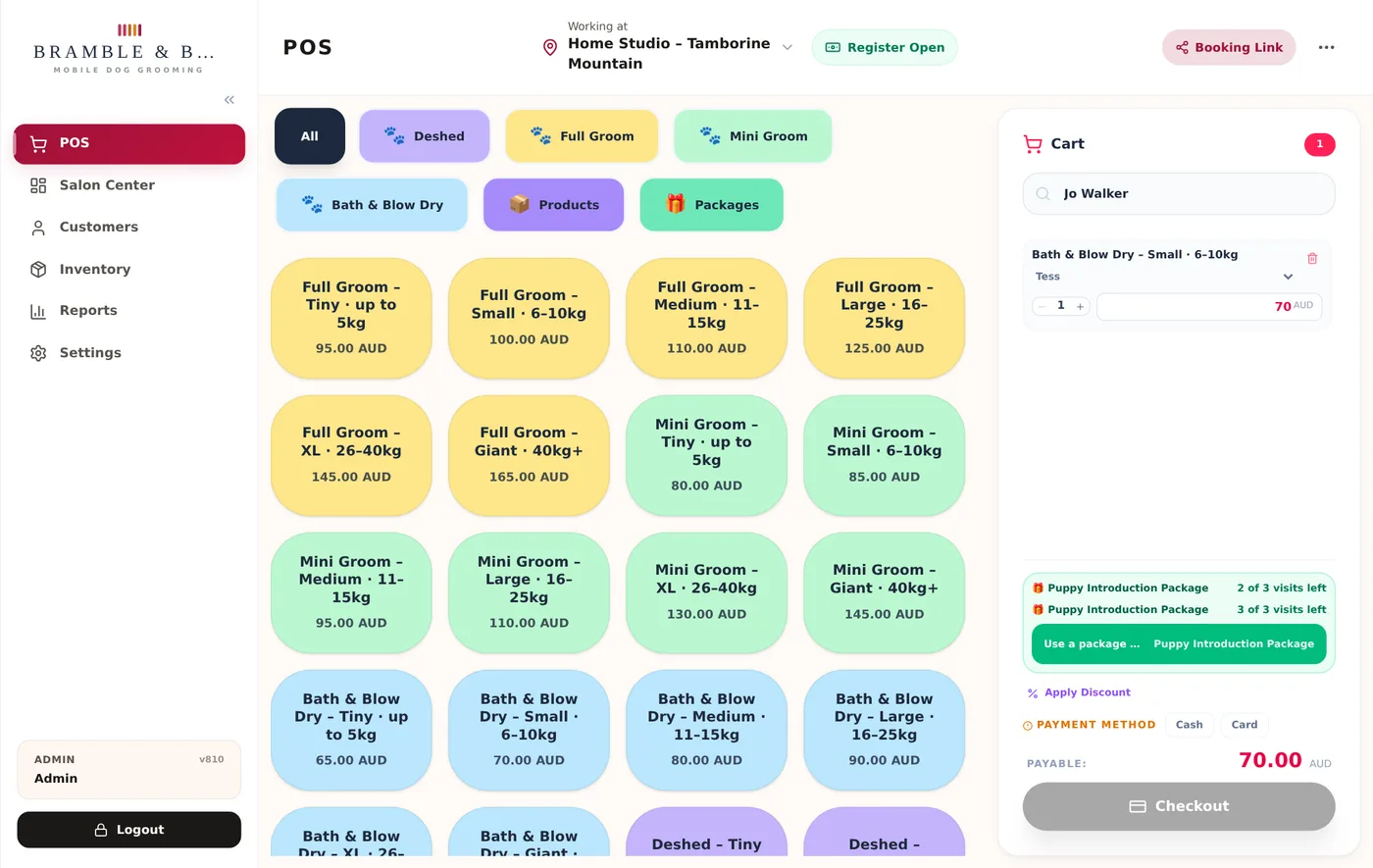The image size is (1373, 868).
Task: Expand the Home Studio location dropdown
Action: click(787, 47)
